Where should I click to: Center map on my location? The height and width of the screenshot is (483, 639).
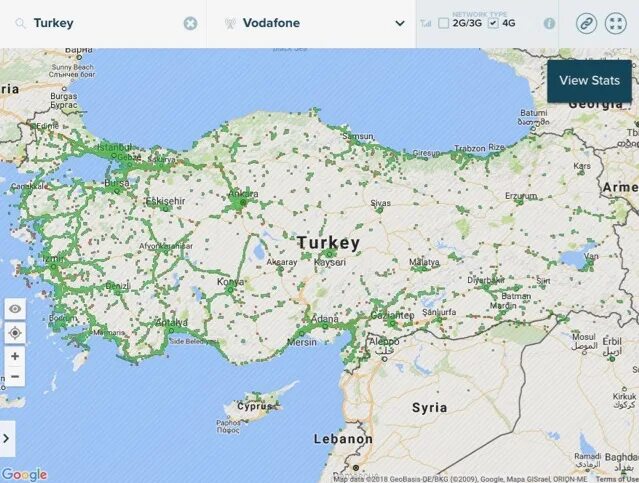coord(15,333)
